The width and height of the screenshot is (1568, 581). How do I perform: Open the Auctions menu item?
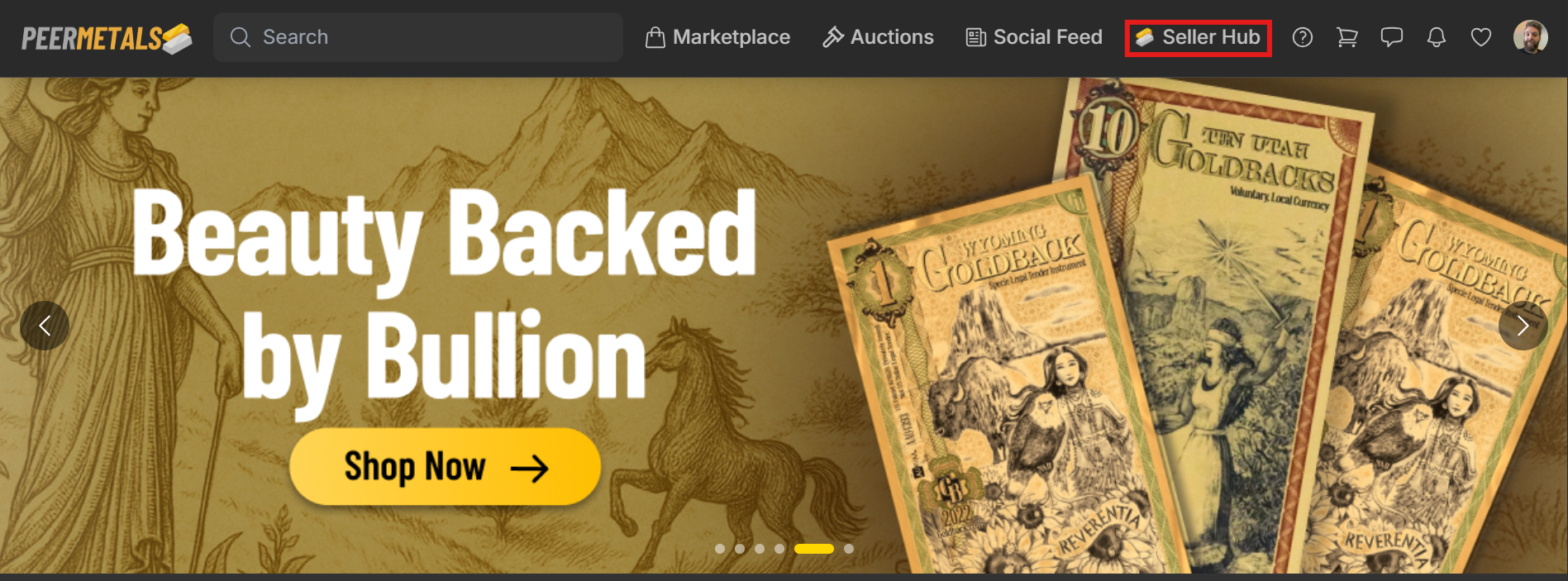(878, 37)
